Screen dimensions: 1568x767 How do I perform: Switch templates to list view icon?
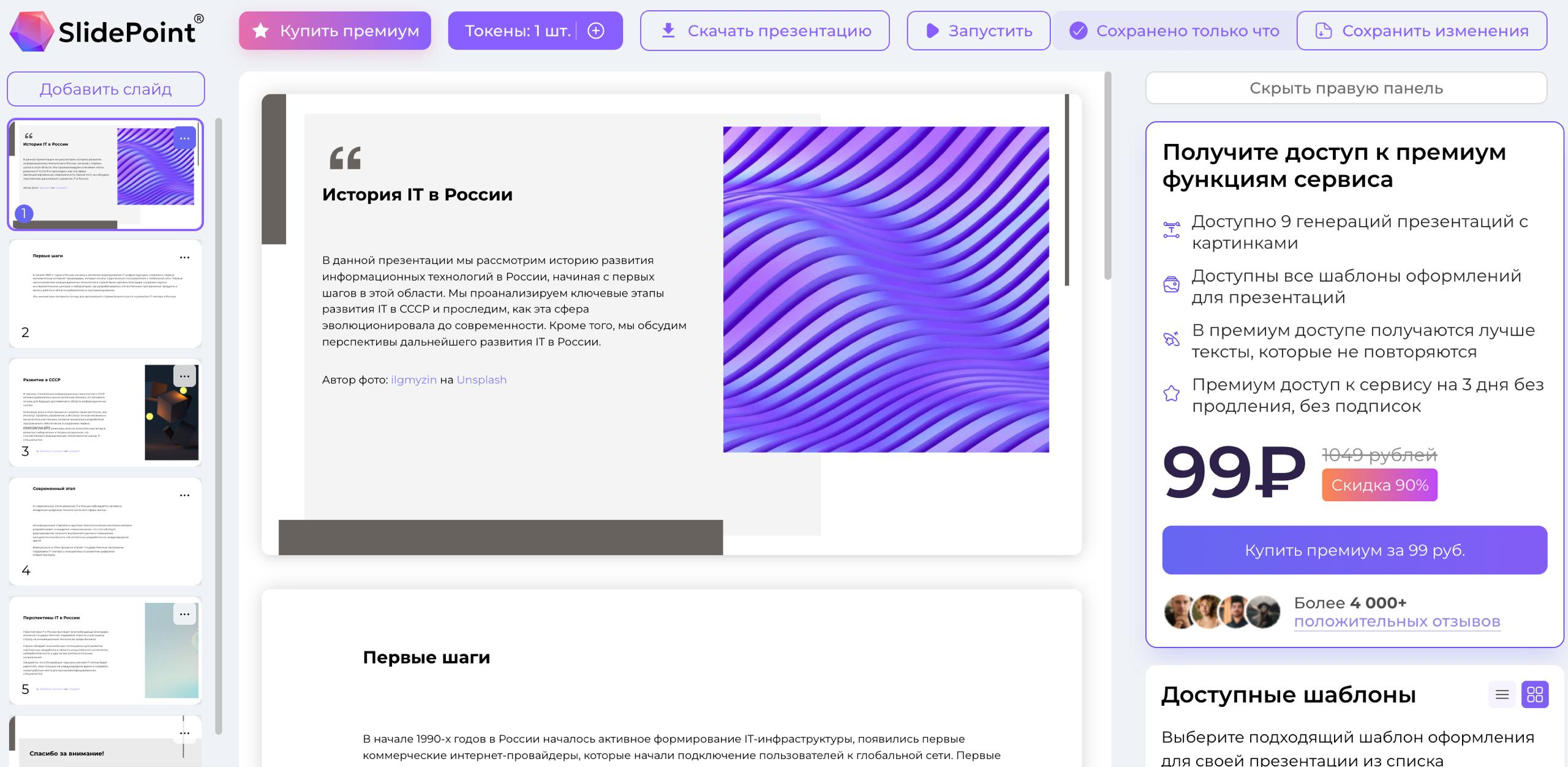1502,694
